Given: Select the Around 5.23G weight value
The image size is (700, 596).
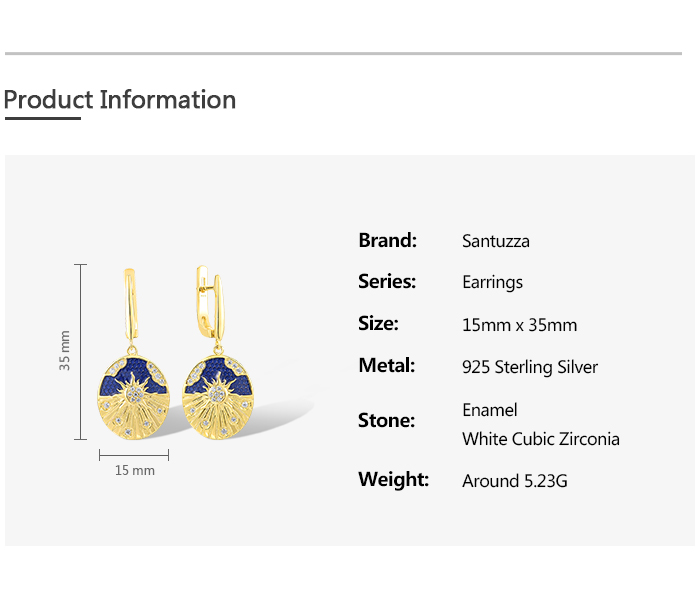Looking at the screenshot, I should 515,481.
